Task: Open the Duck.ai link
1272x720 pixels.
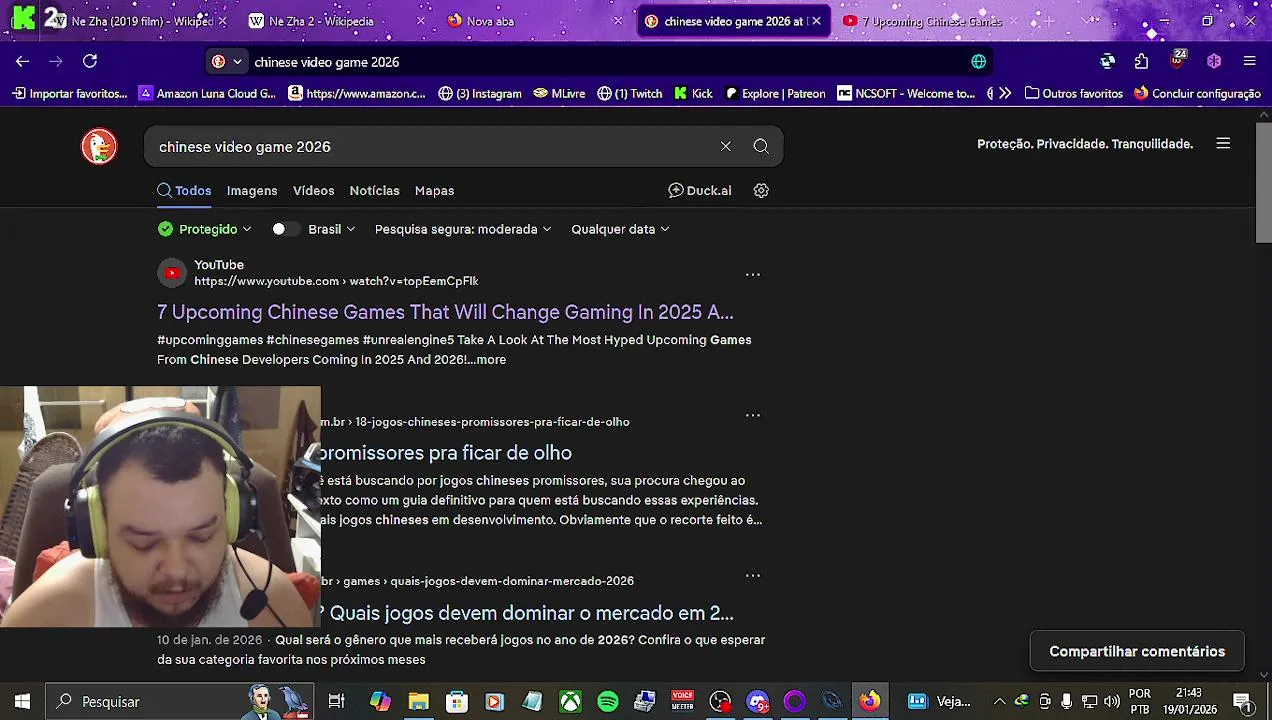Action: (x=700, y=190)
